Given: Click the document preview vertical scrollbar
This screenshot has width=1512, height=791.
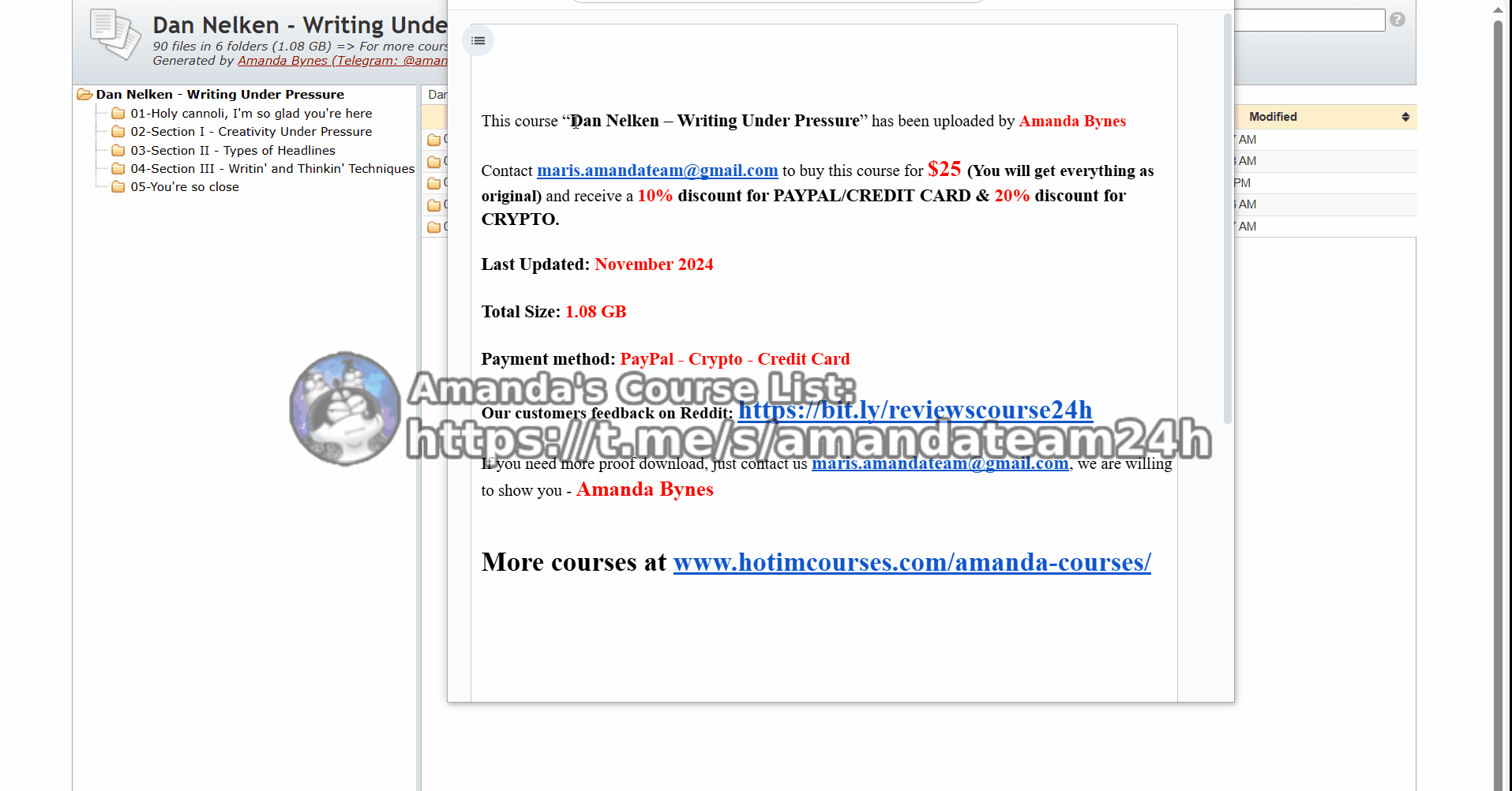Looking at the screenshot, I should [1228, 219].
